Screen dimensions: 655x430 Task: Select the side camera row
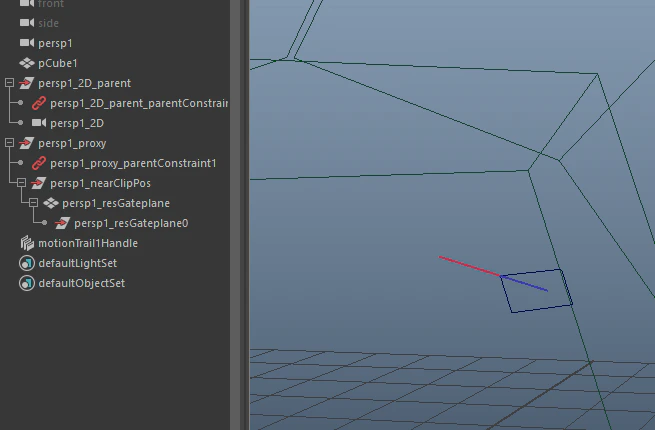(48, 23)
